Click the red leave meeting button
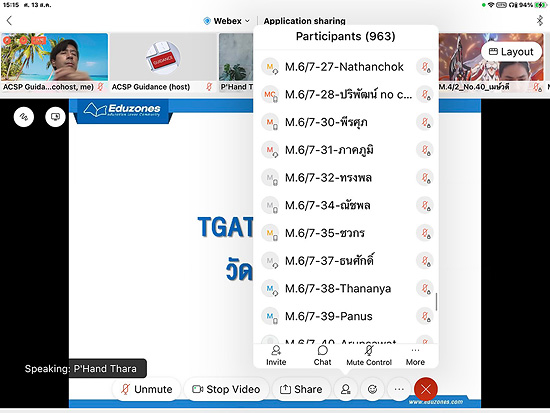 (x=426, y=389)
